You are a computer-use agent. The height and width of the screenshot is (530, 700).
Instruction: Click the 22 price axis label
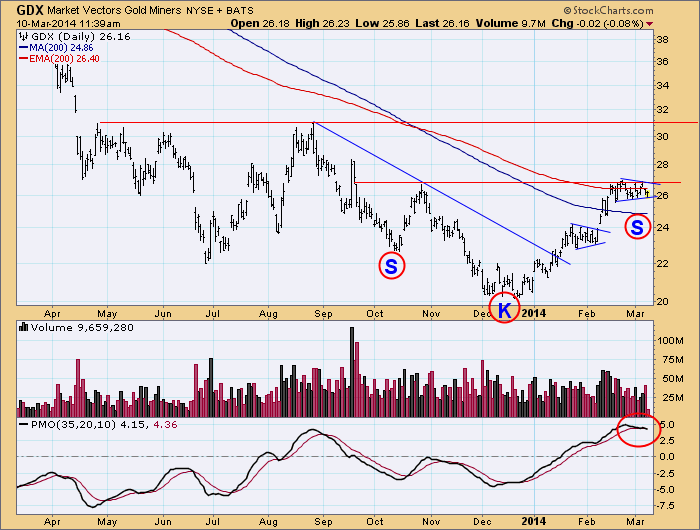pyautogui.click(x=662, y=264)
